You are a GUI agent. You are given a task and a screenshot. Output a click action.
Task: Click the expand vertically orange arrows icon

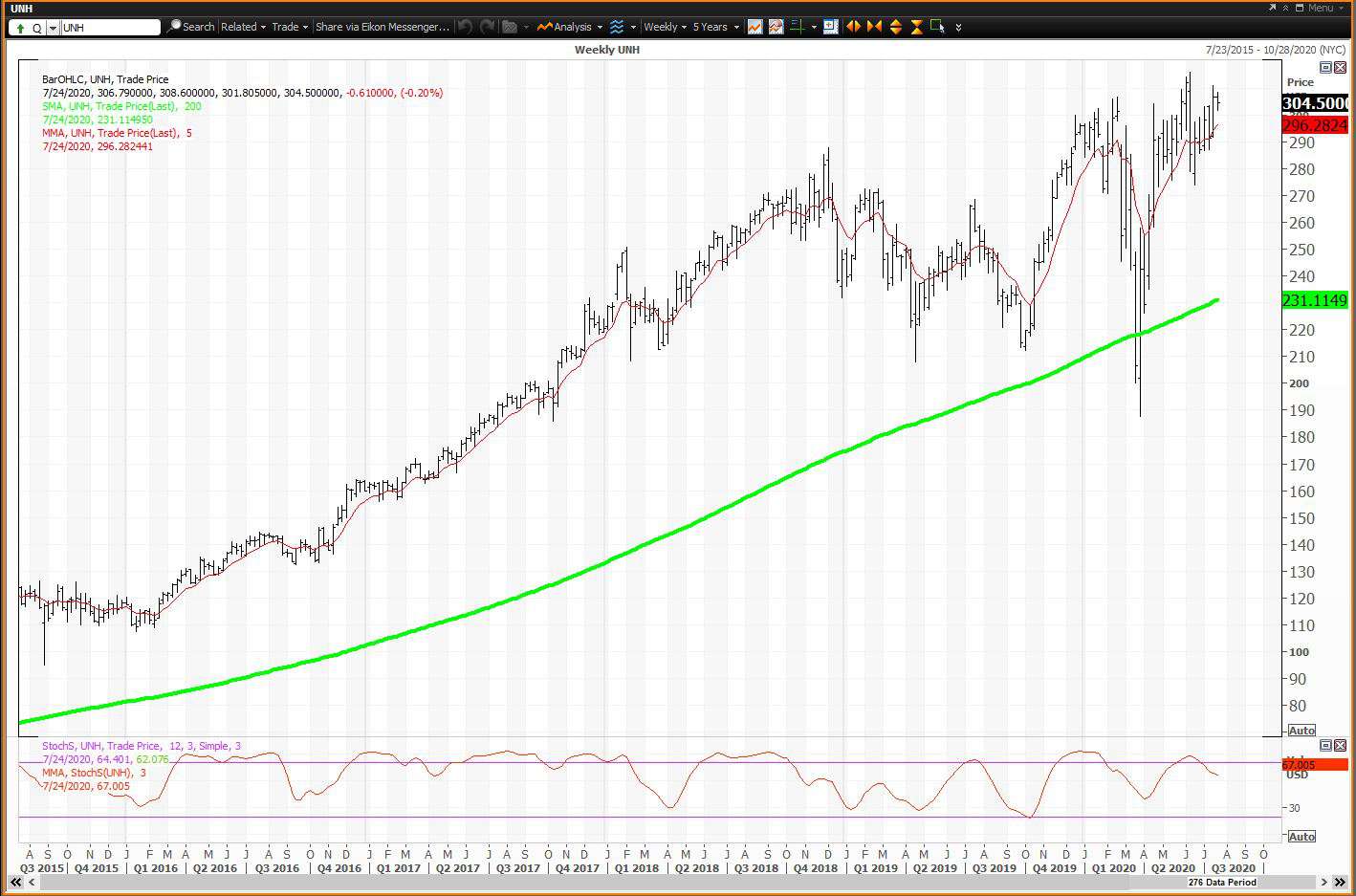896,27
